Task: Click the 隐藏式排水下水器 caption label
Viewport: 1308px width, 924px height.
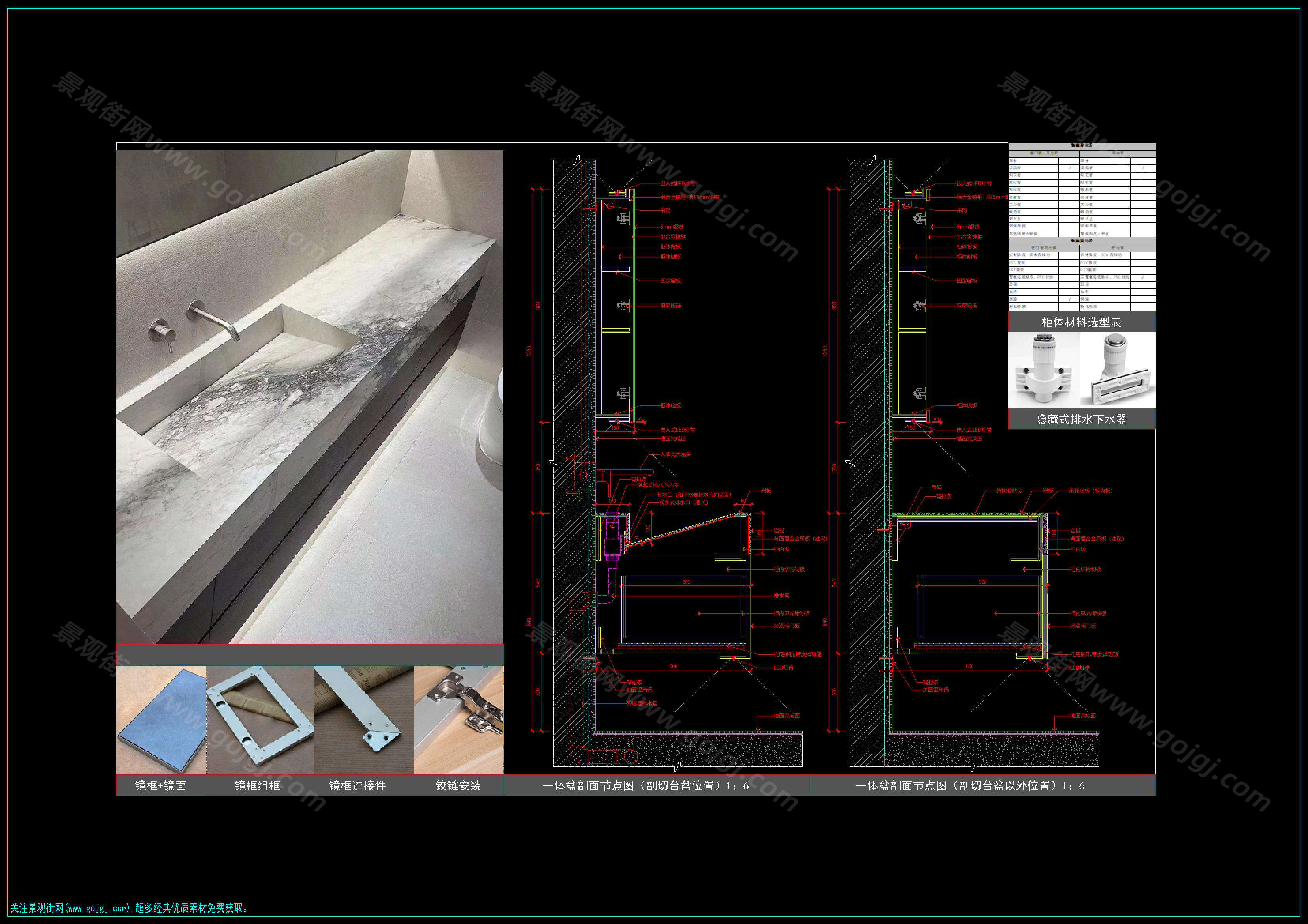Action: (1081, 419)
